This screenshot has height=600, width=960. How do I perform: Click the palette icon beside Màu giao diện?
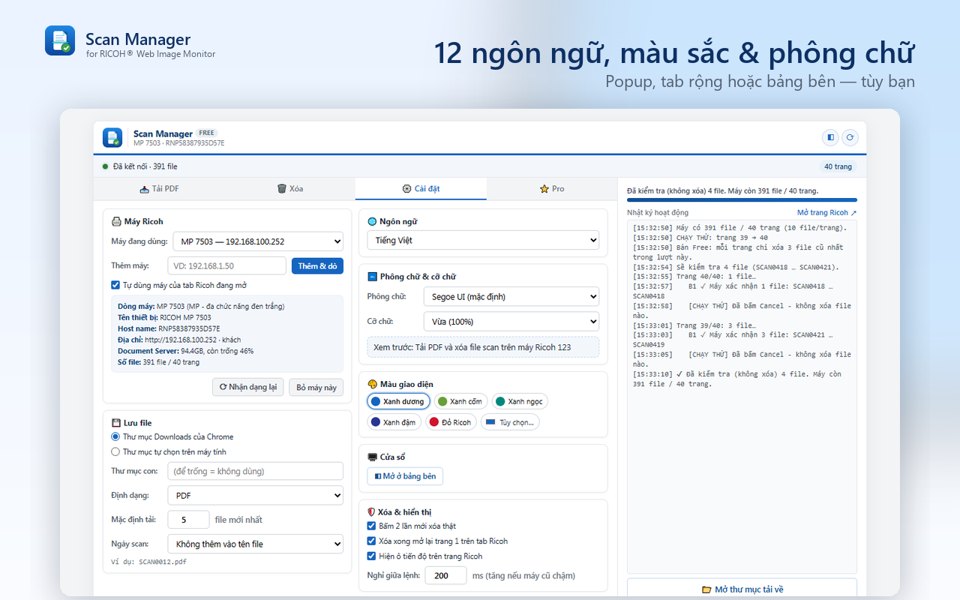click(372, 384)
